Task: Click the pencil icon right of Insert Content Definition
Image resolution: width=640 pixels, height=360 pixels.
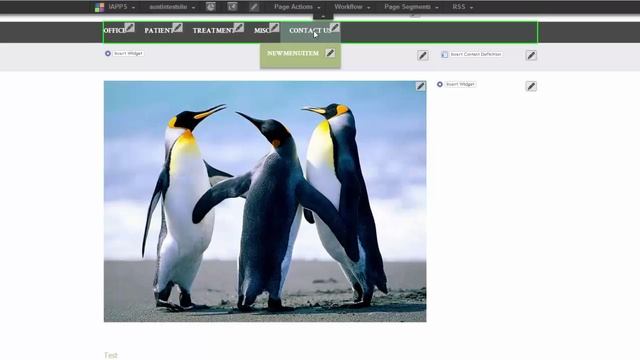Action: (x=531, y=56)
